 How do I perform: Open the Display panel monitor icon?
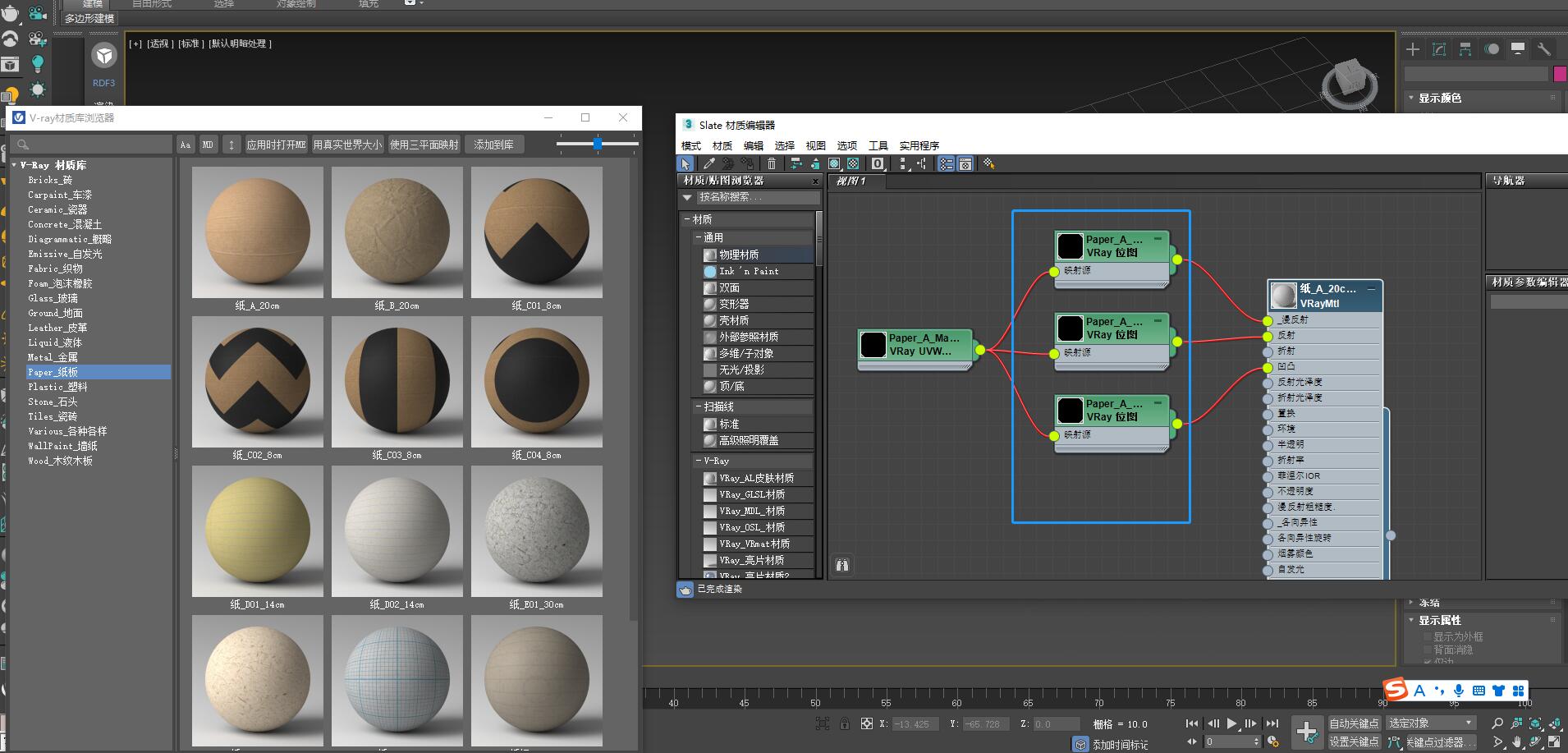coord(1518,49)
